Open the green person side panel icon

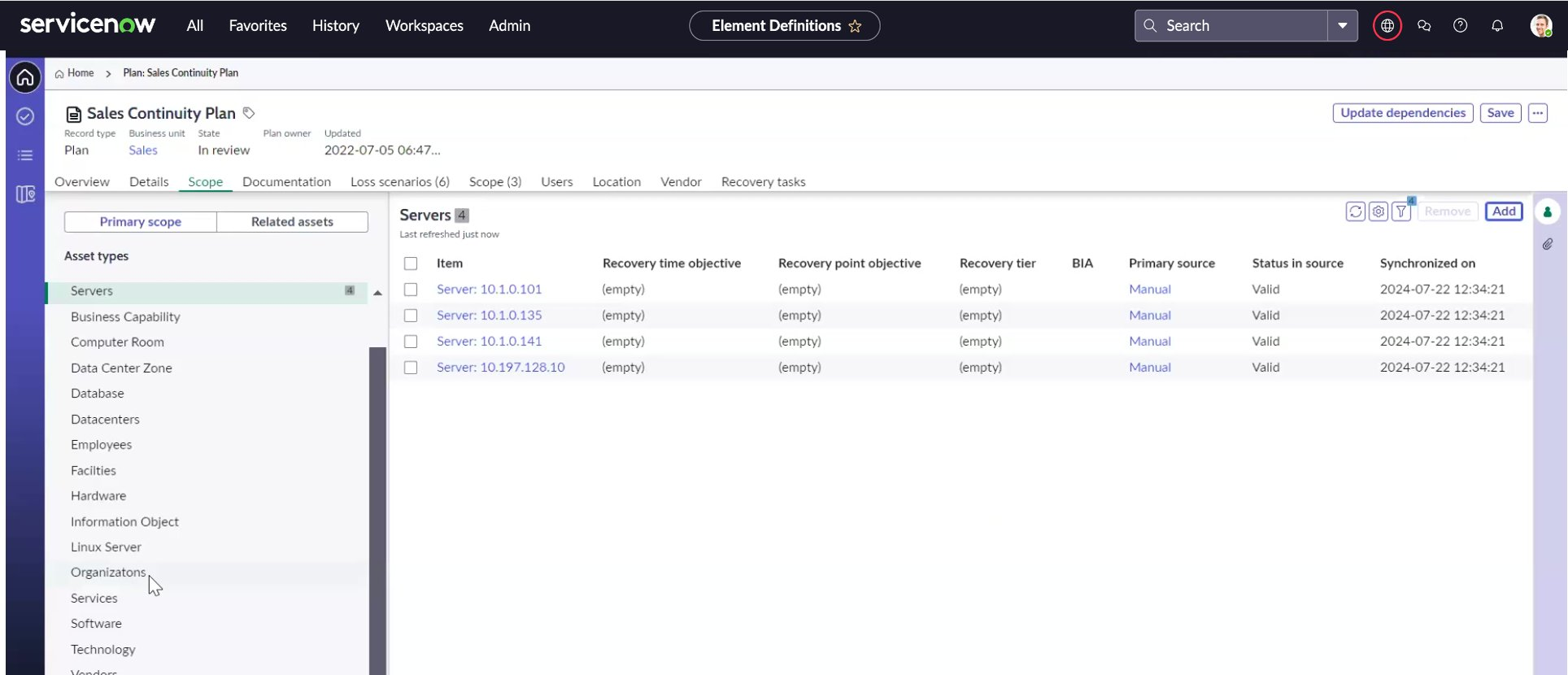pyautogui.click(x=1548, y=212)
